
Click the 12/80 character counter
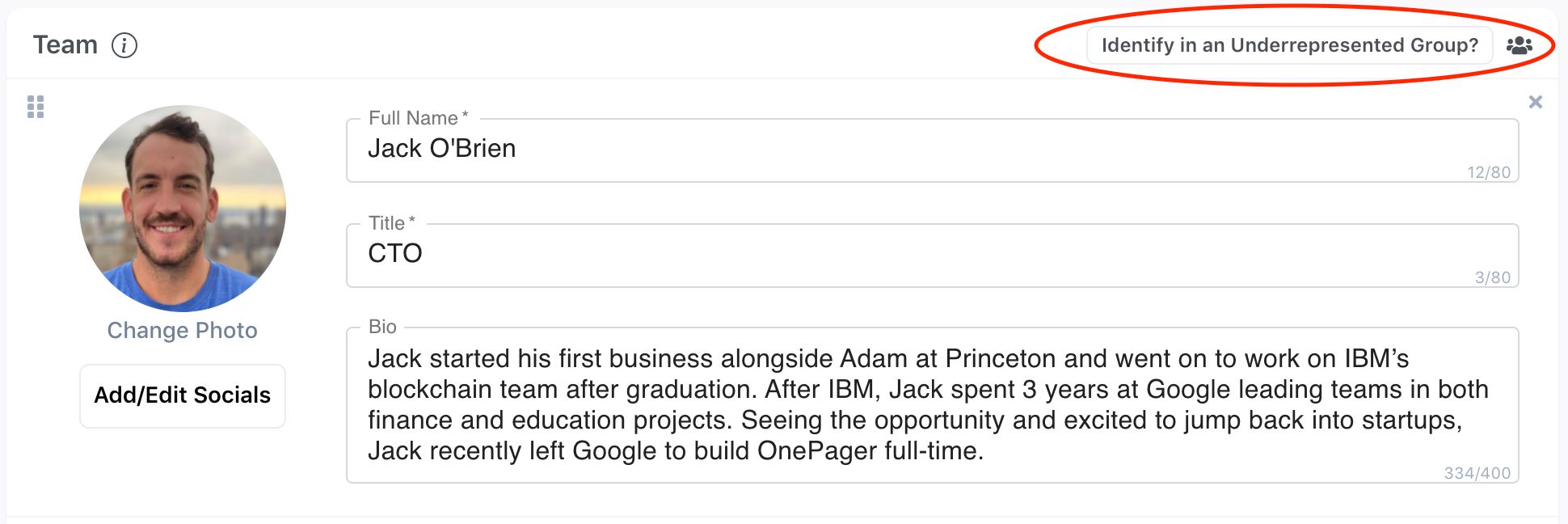click(1489, 172)
